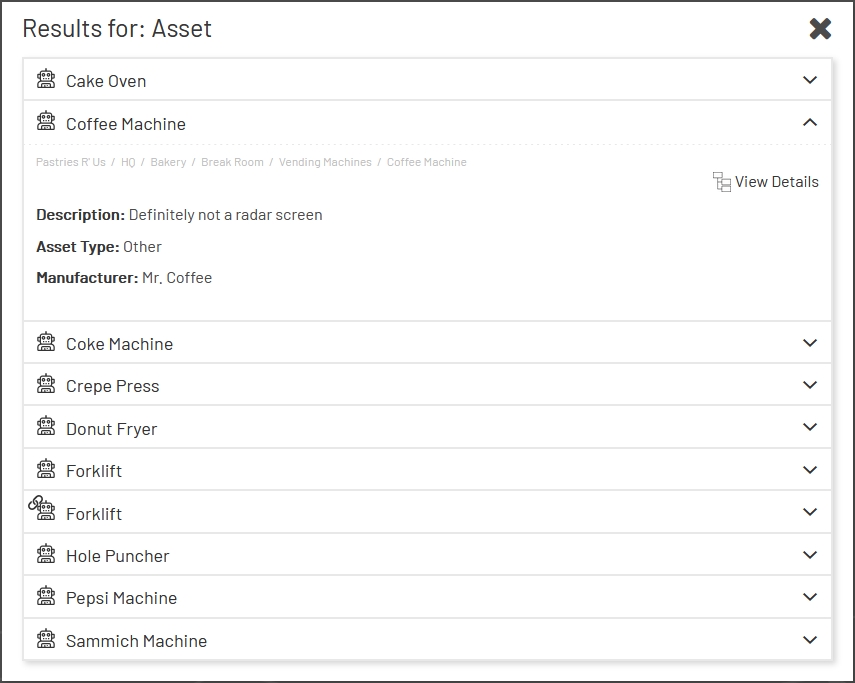Close the Results for Asset dialog
This screenshot has width=855, height=683.
pyautogui.click(x=821, y=29)
